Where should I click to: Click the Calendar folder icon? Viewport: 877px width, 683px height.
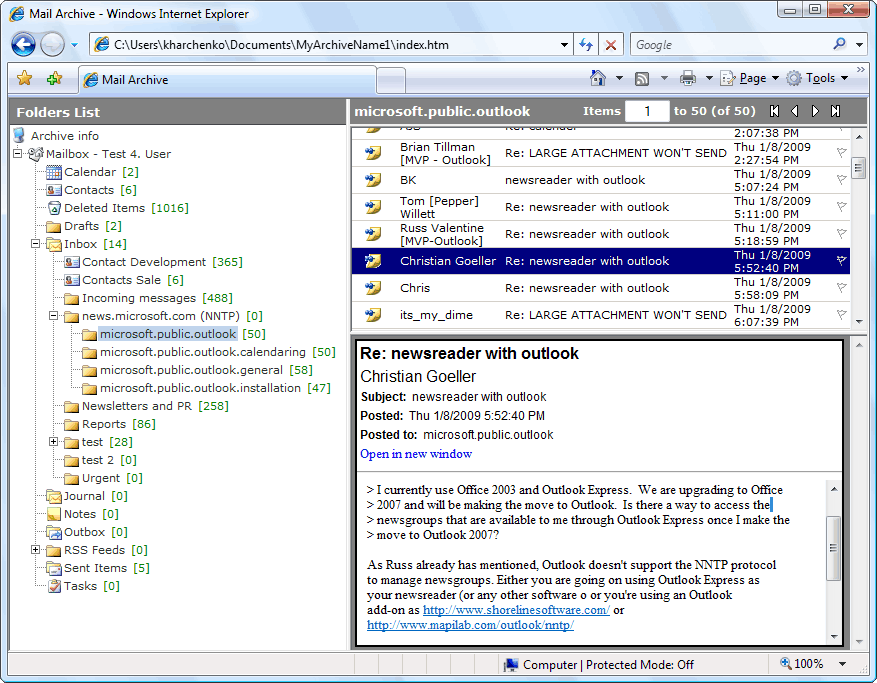(x=54, y=172)
